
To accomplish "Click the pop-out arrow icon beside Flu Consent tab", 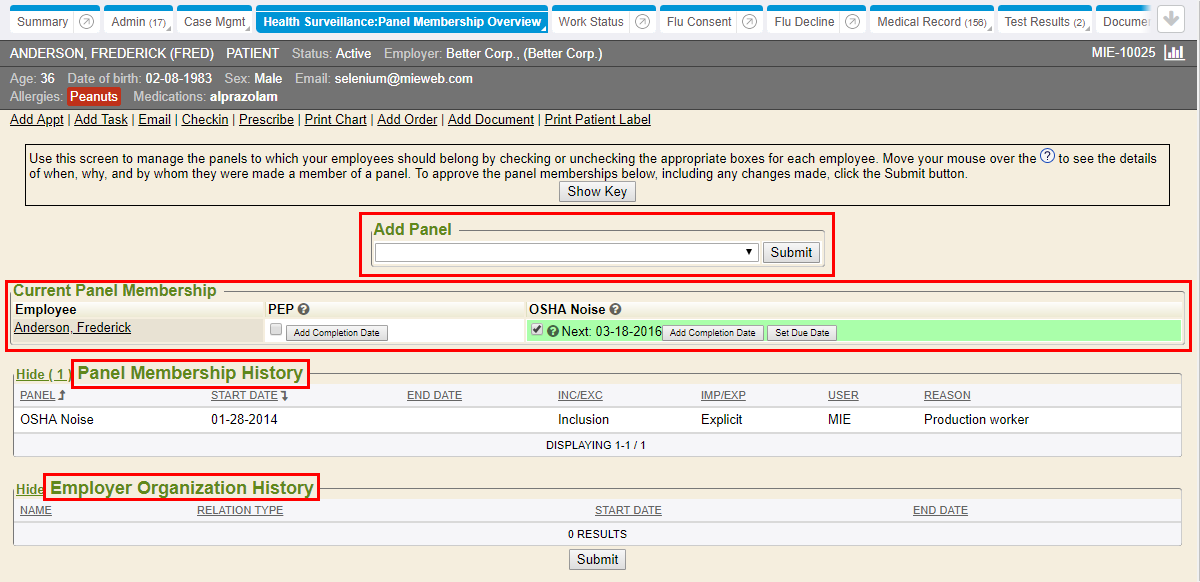I will point(749,22).
